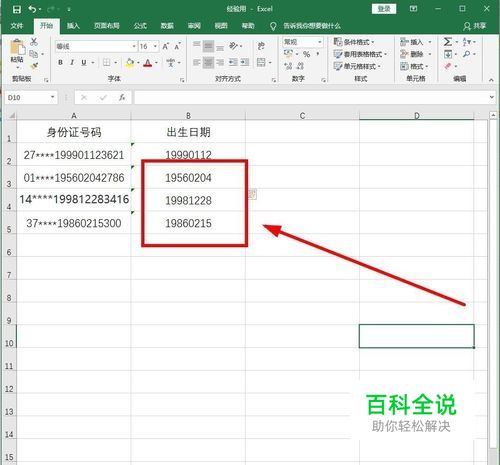Click the Paste Options icon beside B4
Viewport: 500px width, 465px height.
[x=253, y=194]
